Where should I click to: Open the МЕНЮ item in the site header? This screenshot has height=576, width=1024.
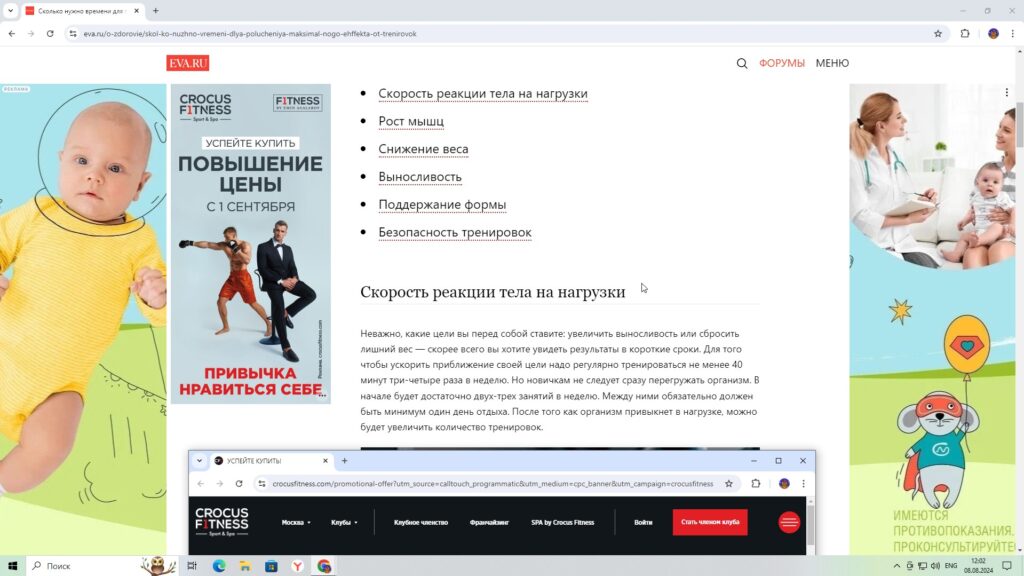[832, 63]
